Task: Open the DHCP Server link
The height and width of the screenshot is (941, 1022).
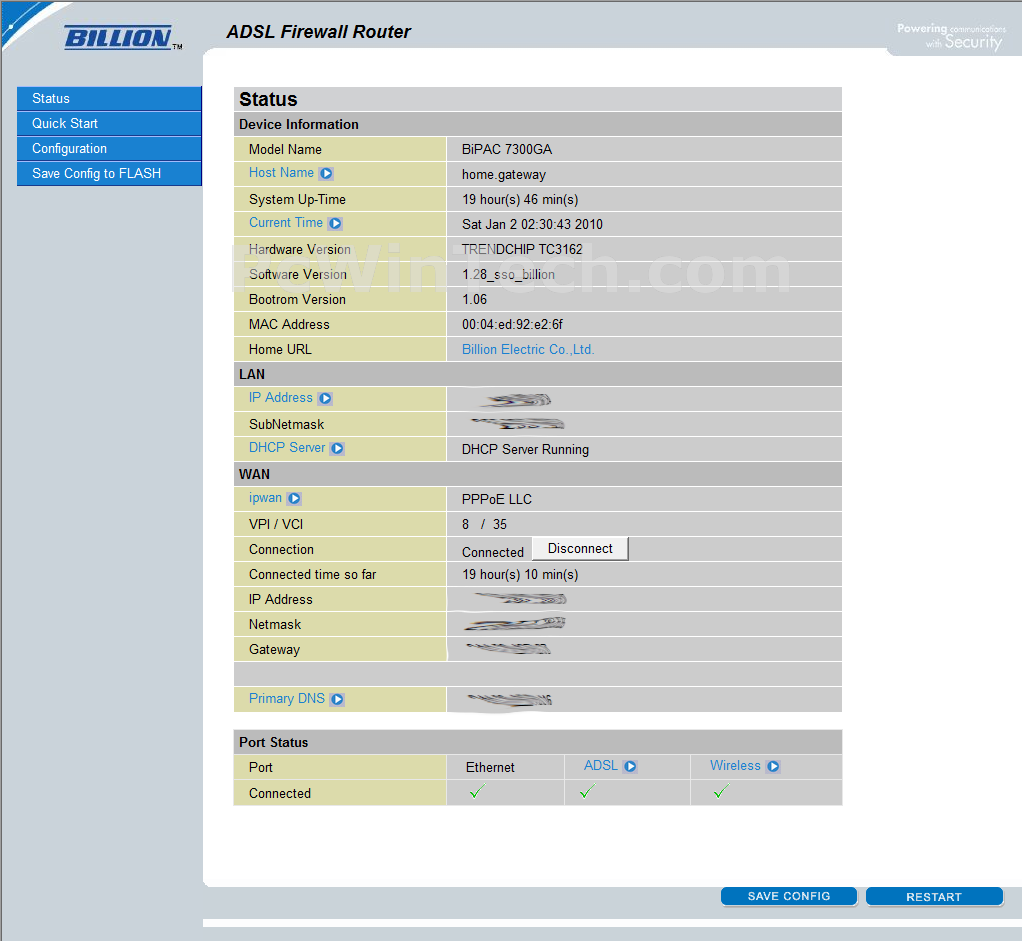Action: coord(287,448)
